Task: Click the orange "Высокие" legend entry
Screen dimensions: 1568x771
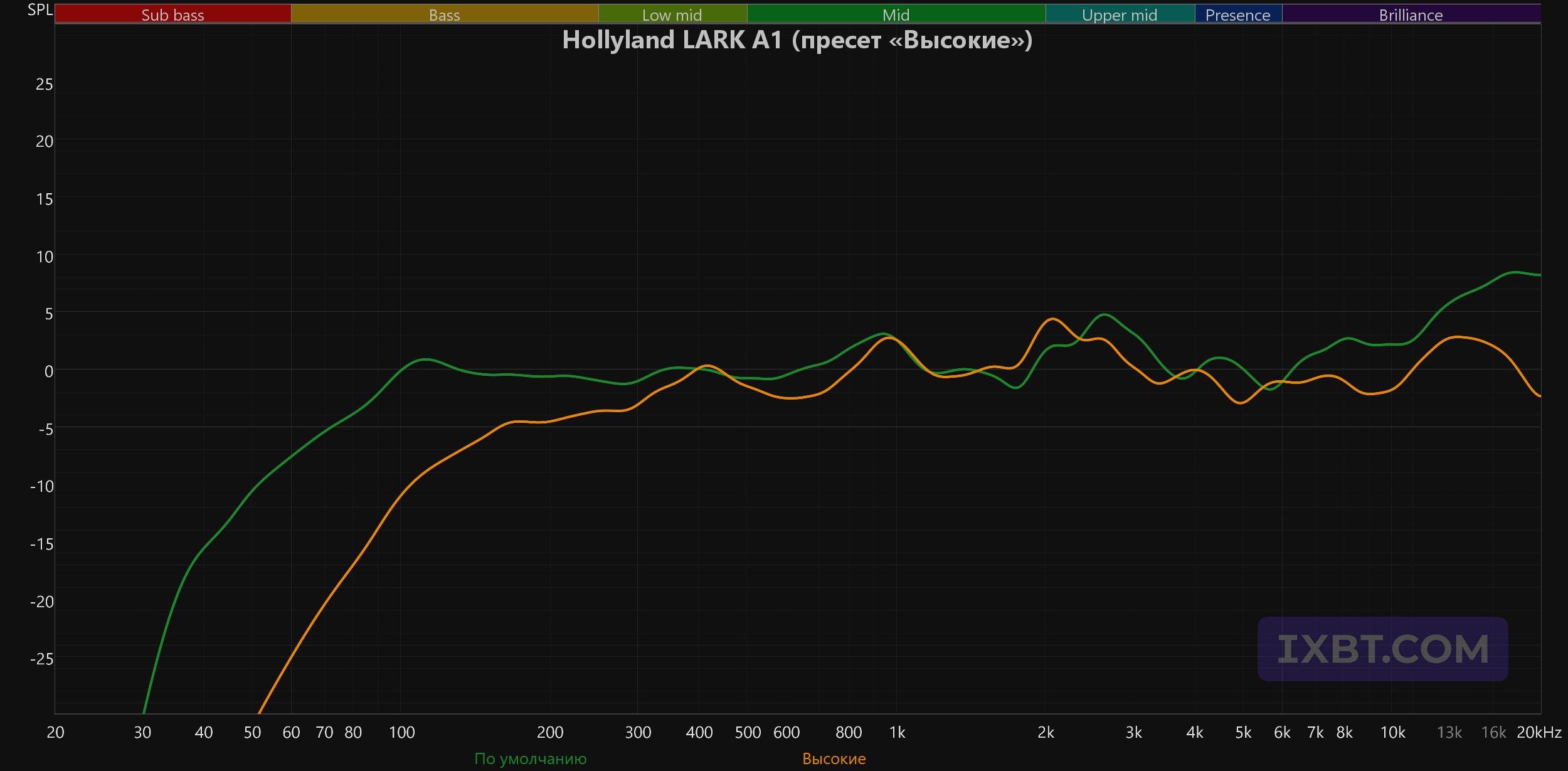Action: click(x=834, y=758)
